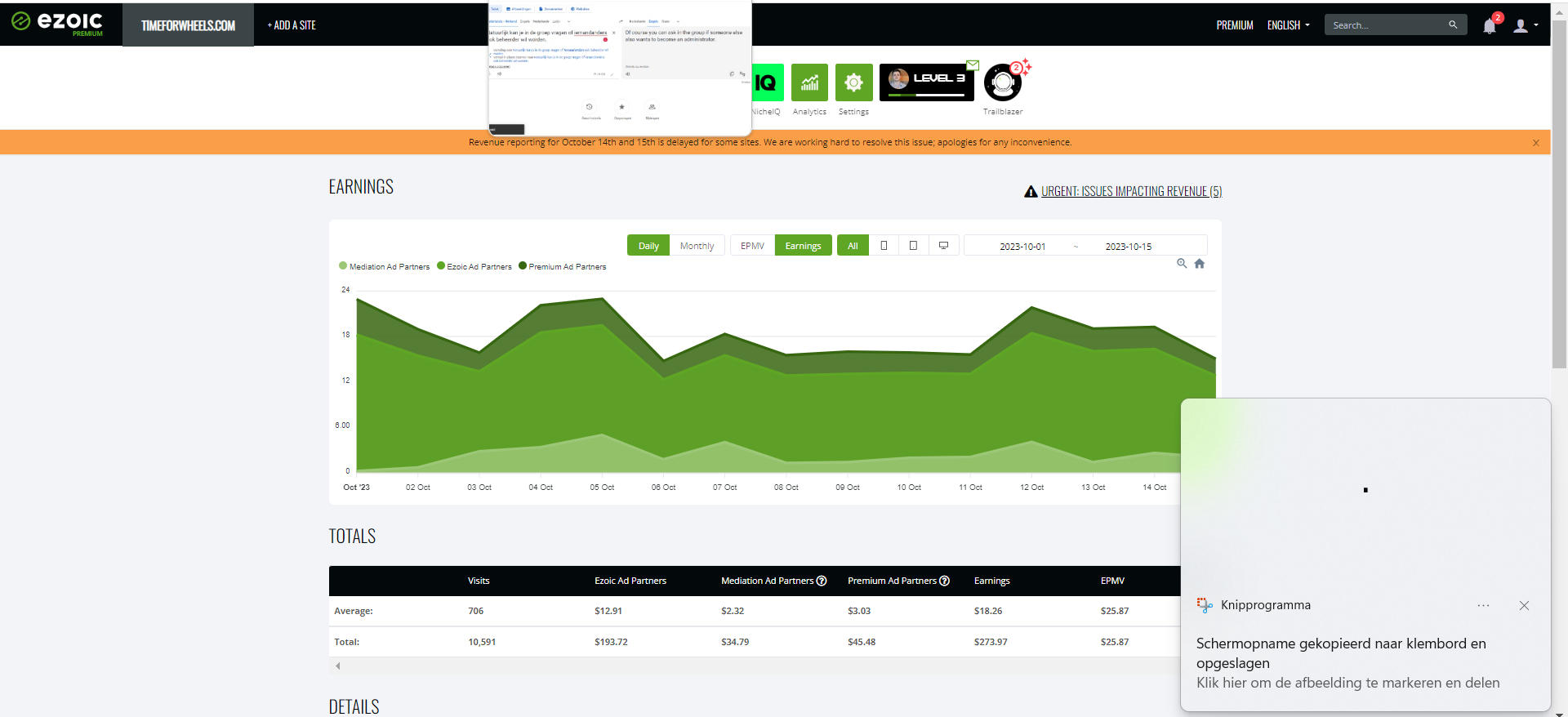Click the Text tab in translate popup
The width and height of the screenshot is (1568, 717).
495,9
